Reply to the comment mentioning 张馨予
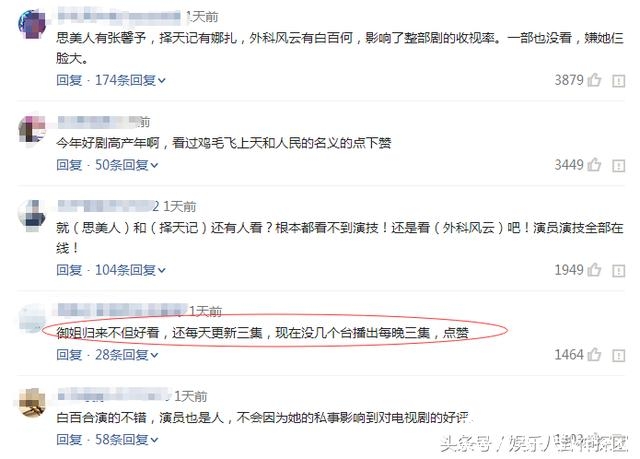640x459 pixels. coord(69,80)
